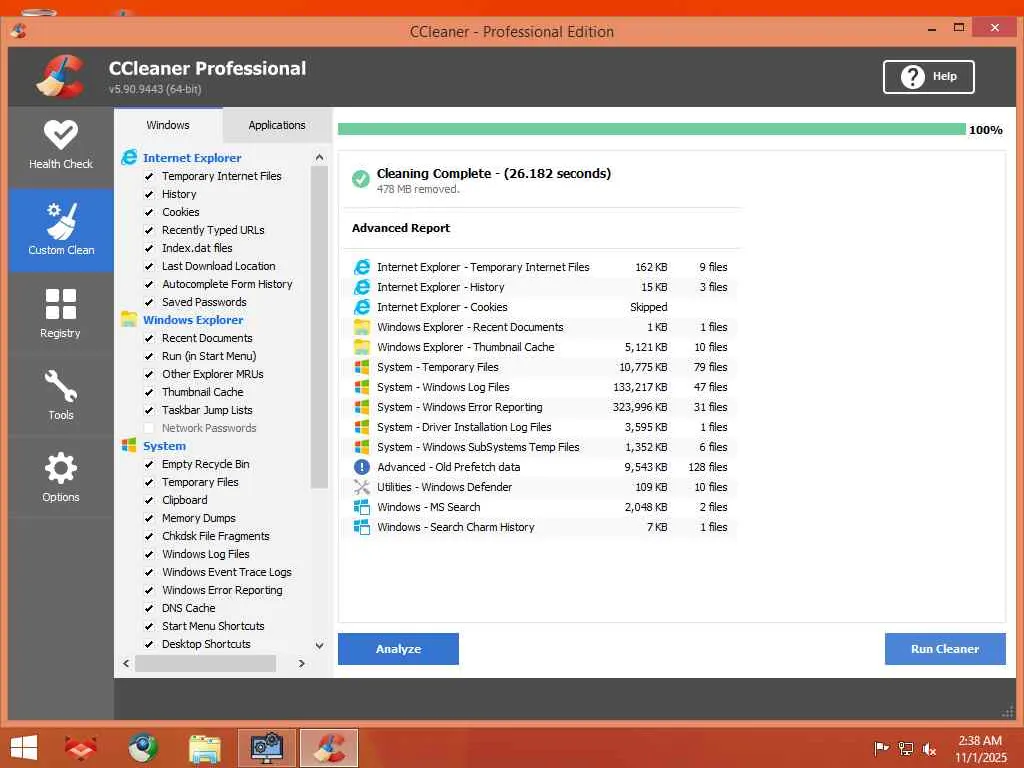Click the cleaning list scroll down arrow
The image size is (1024, 768).
point(319,645)
